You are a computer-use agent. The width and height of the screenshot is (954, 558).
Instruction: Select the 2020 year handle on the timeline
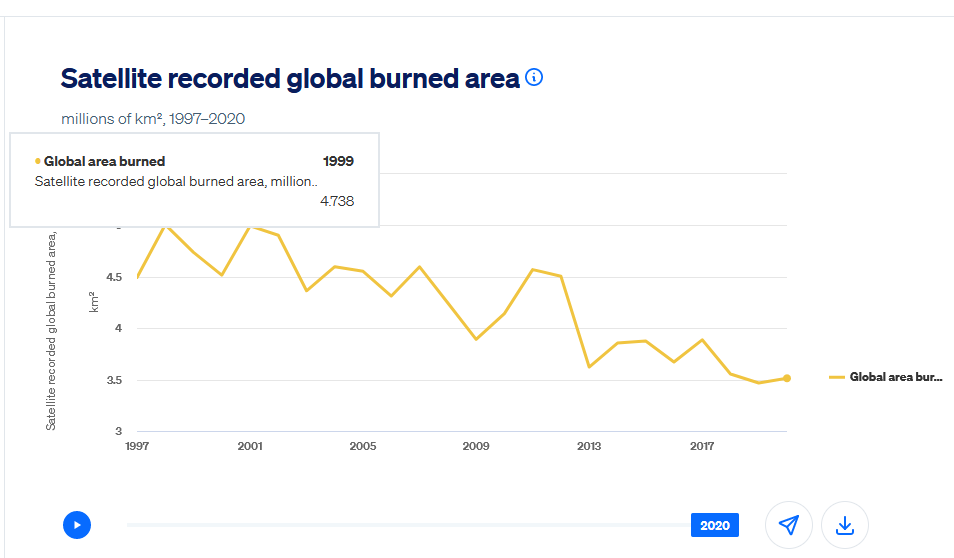[714, 525]
